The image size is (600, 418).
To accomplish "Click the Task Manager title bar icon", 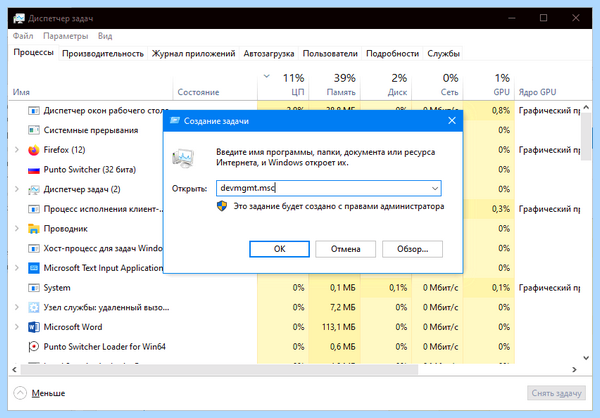I will pyautogui.click(x=19, y=18).
